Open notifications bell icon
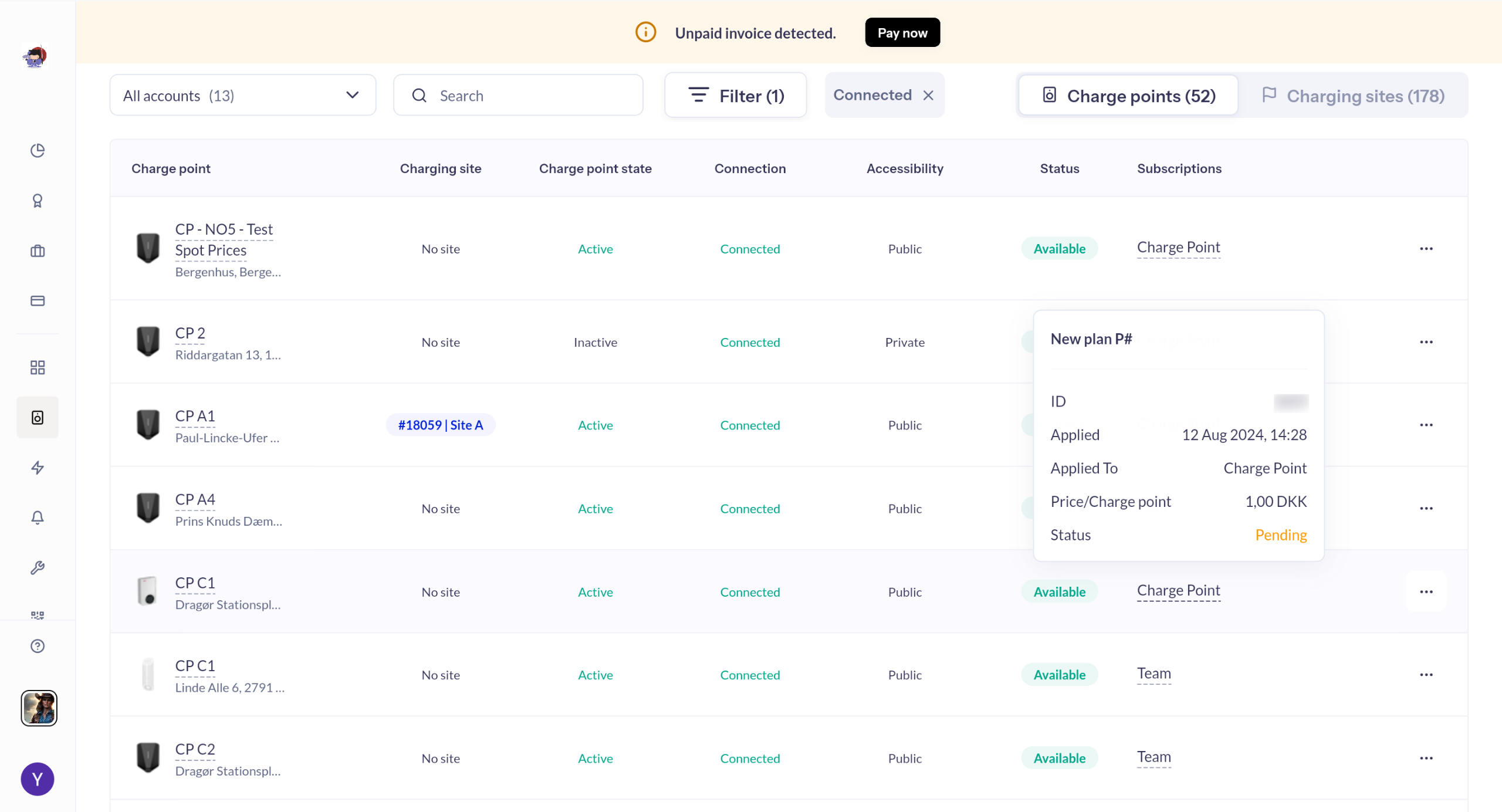Image resolution: width=1502 pixels, height=812 pixels. [x=38, y=517]
